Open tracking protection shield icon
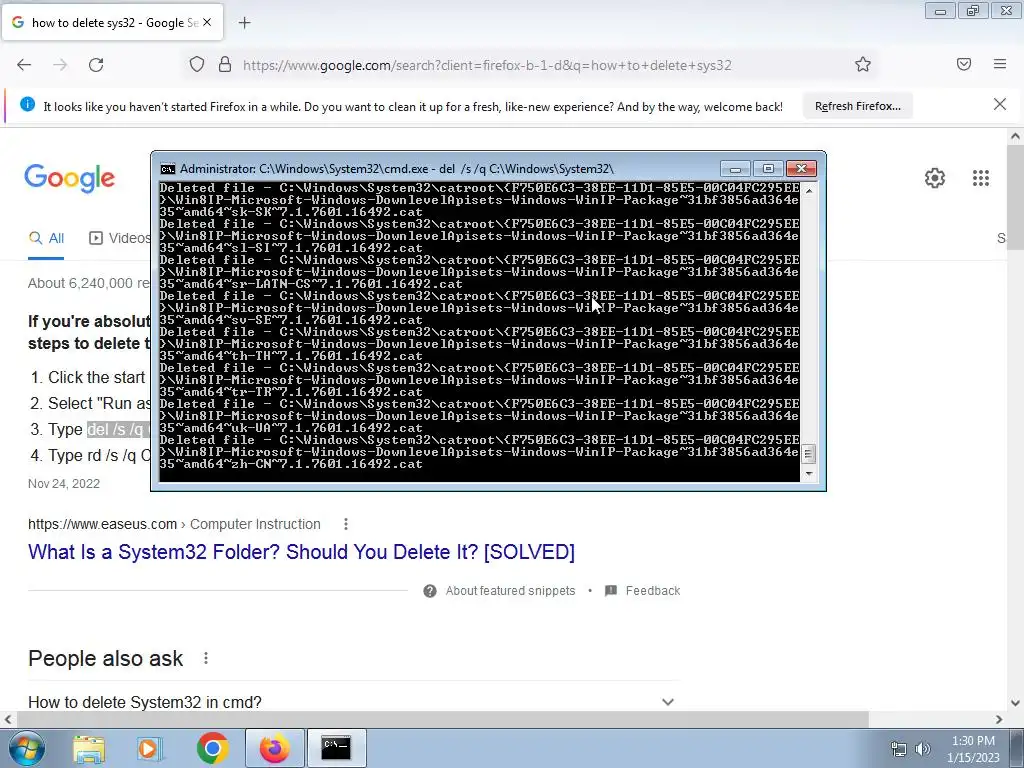Screen dimensions: 1024x768 pyautogui.click(x=197, y=65)
